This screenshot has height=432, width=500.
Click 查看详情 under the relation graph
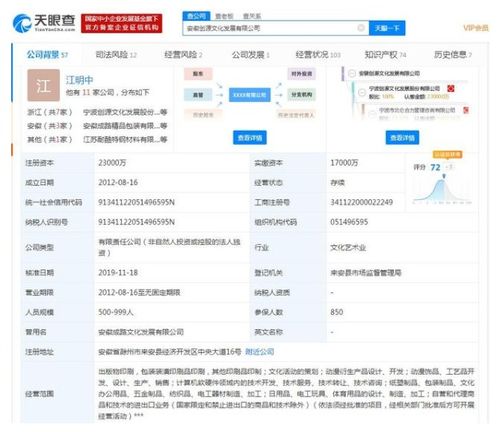tap(250, 138)
